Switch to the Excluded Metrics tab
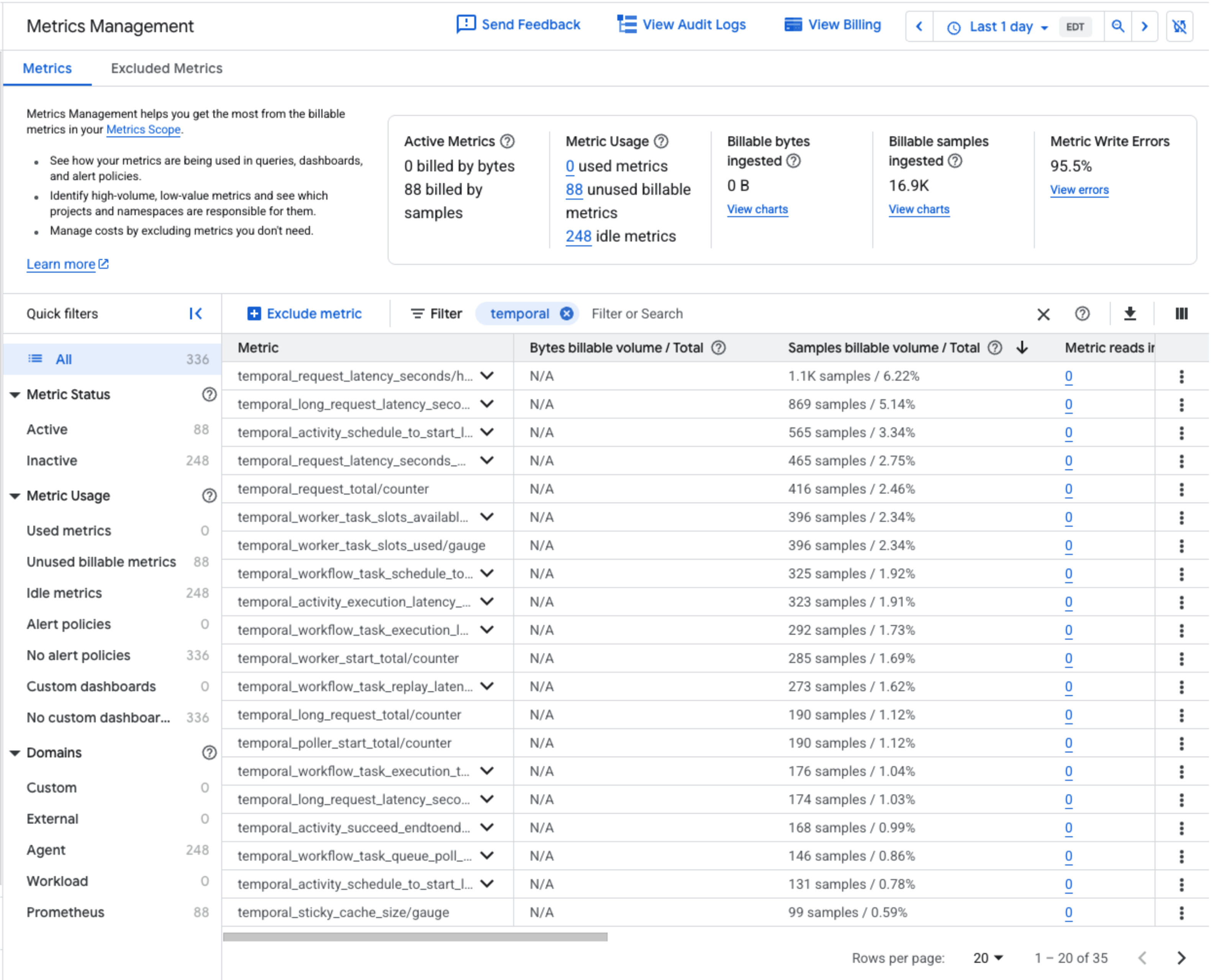Image resolution: width=1212 pixels, height=980 pixels. point(167,68)
